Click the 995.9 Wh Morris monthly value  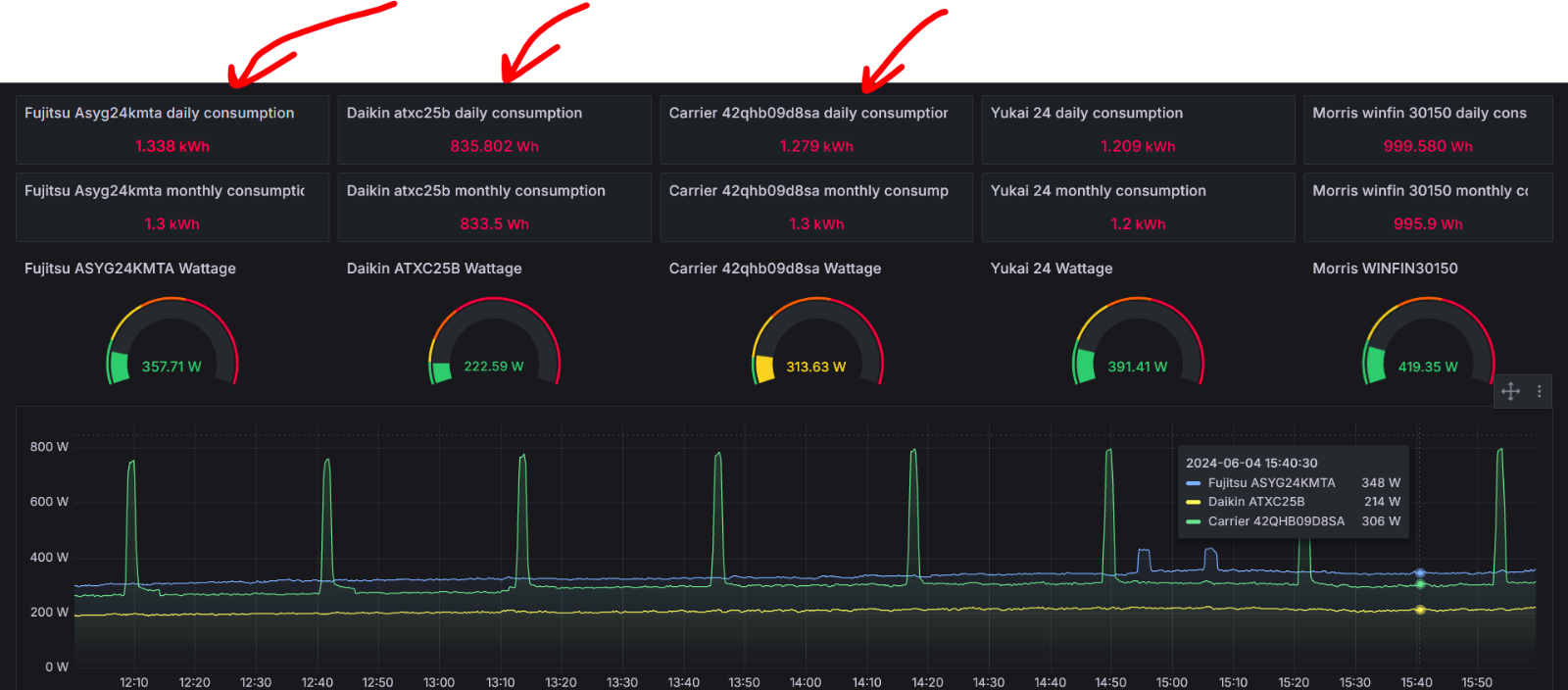tap(1428, 223)
